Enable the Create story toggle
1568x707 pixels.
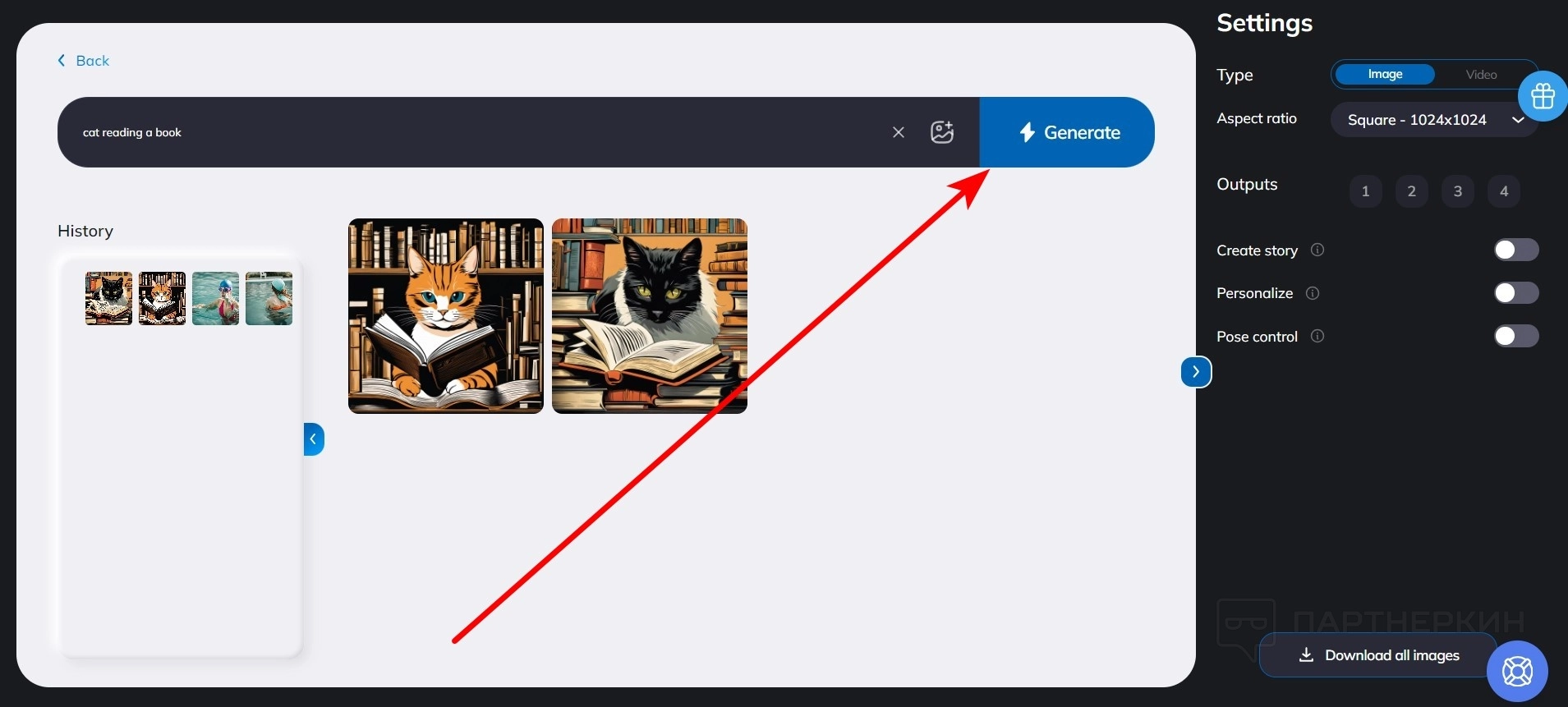point(1516,250)
